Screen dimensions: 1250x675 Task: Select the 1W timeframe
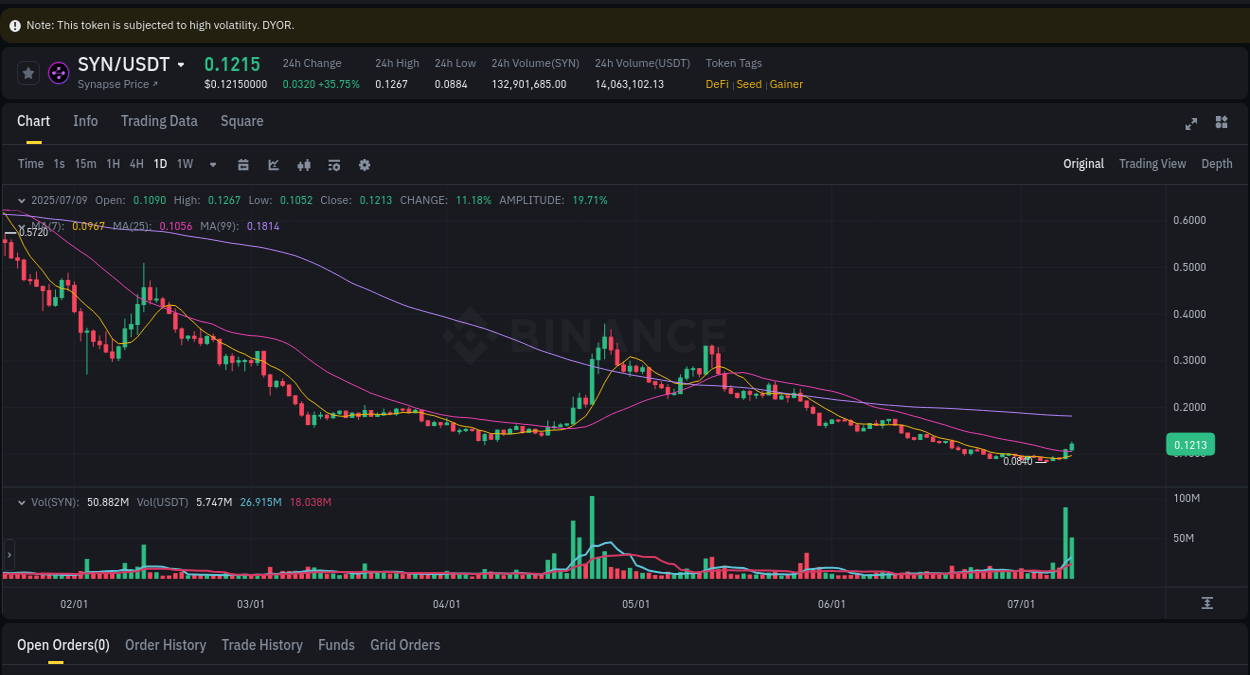(x=184, y=164)
